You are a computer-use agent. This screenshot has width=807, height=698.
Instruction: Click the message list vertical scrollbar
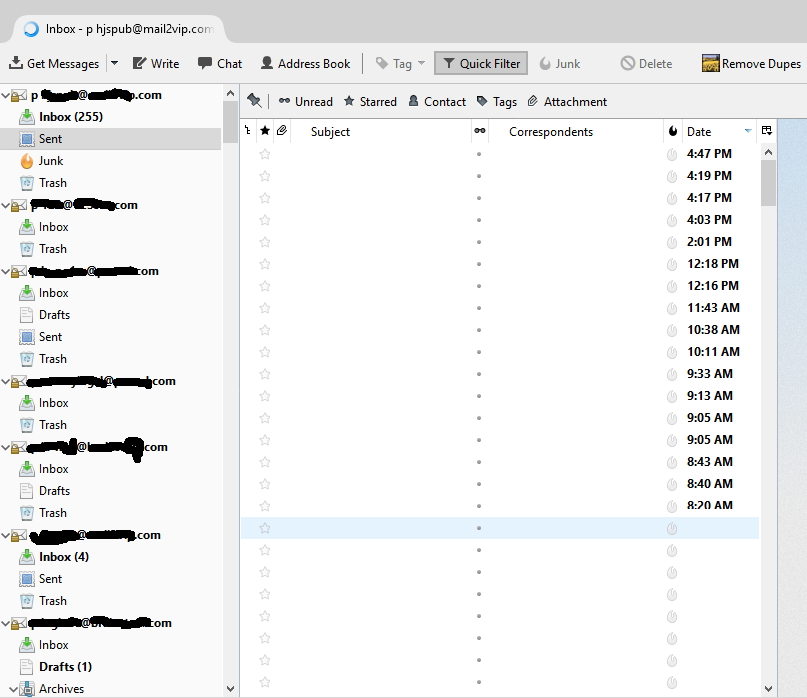768,400
